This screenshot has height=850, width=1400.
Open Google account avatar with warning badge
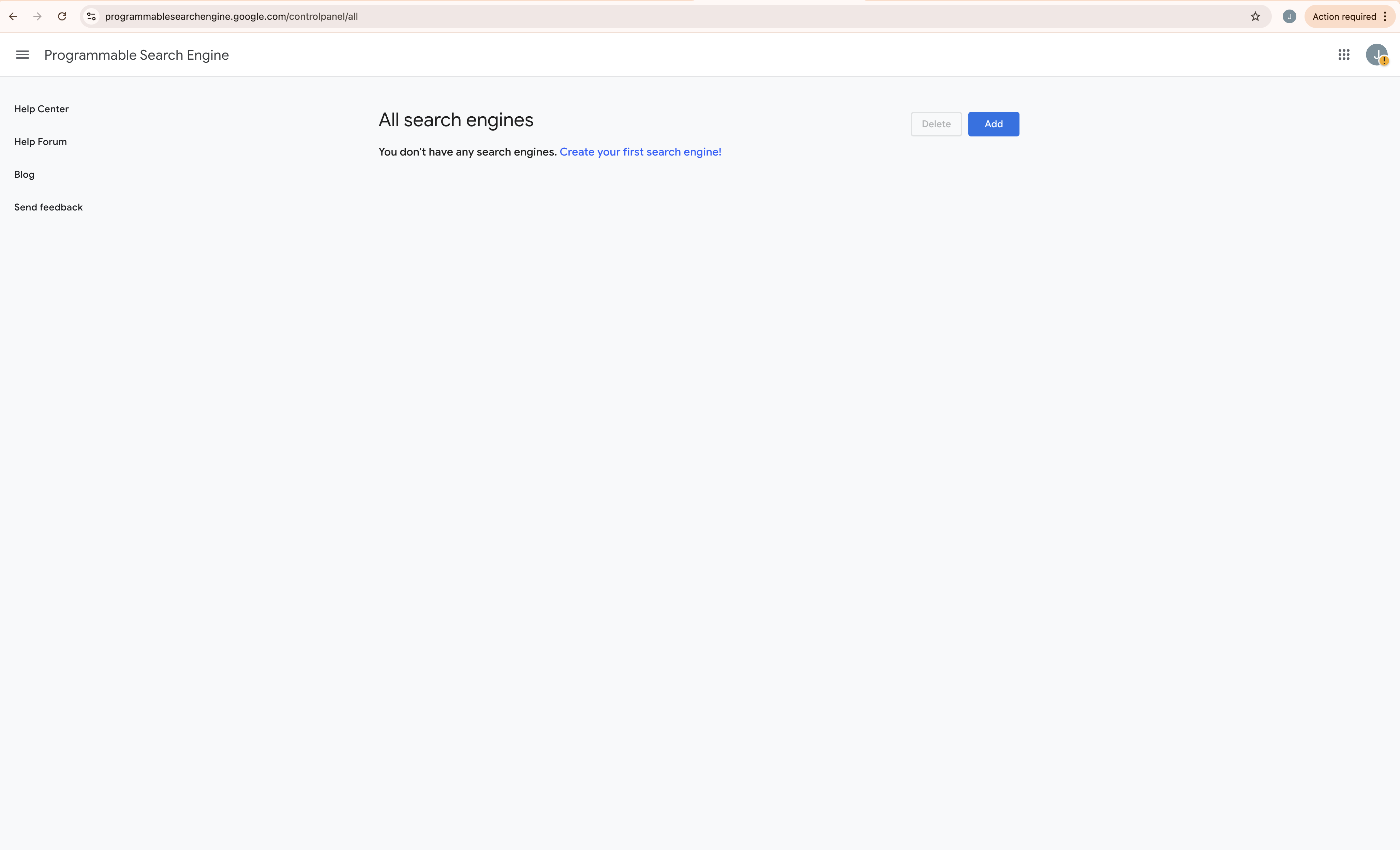[x=1377, y=55]
